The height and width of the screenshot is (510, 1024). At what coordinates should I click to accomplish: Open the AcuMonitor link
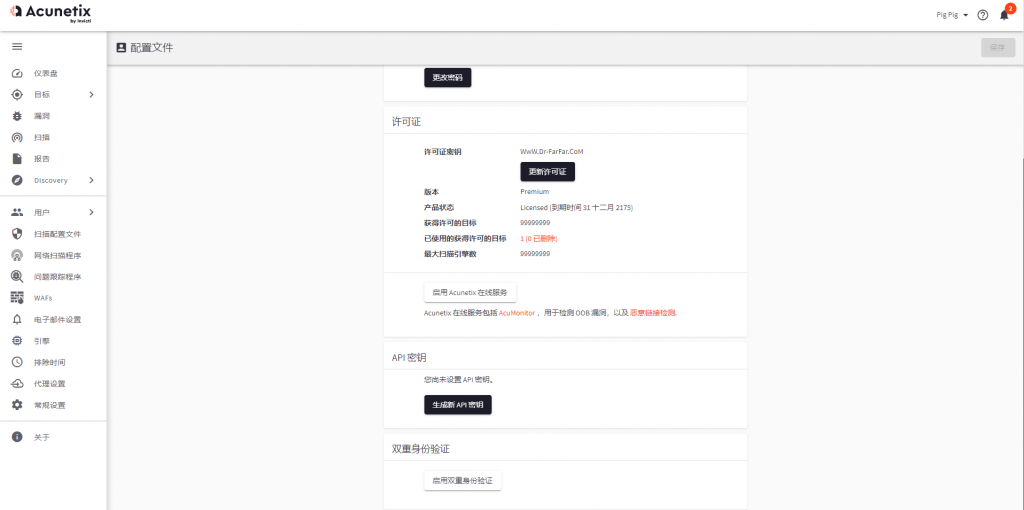point(517,313)
